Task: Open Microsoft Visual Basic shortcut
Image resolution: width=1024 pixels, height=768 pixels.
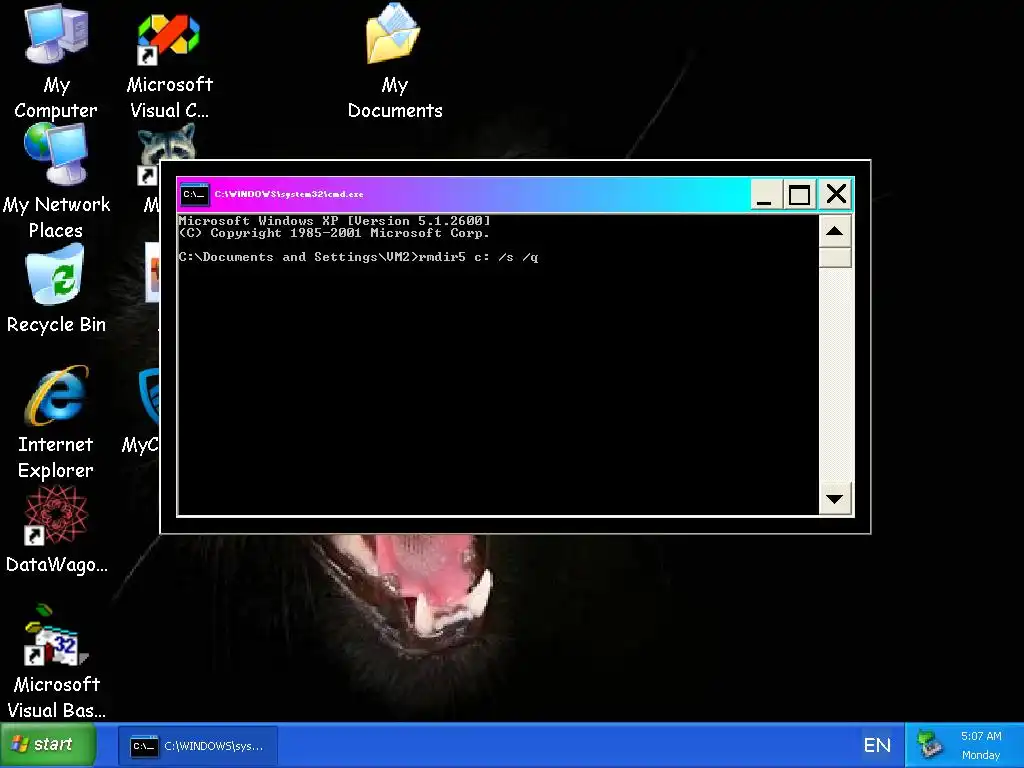Action: [56, 662]
